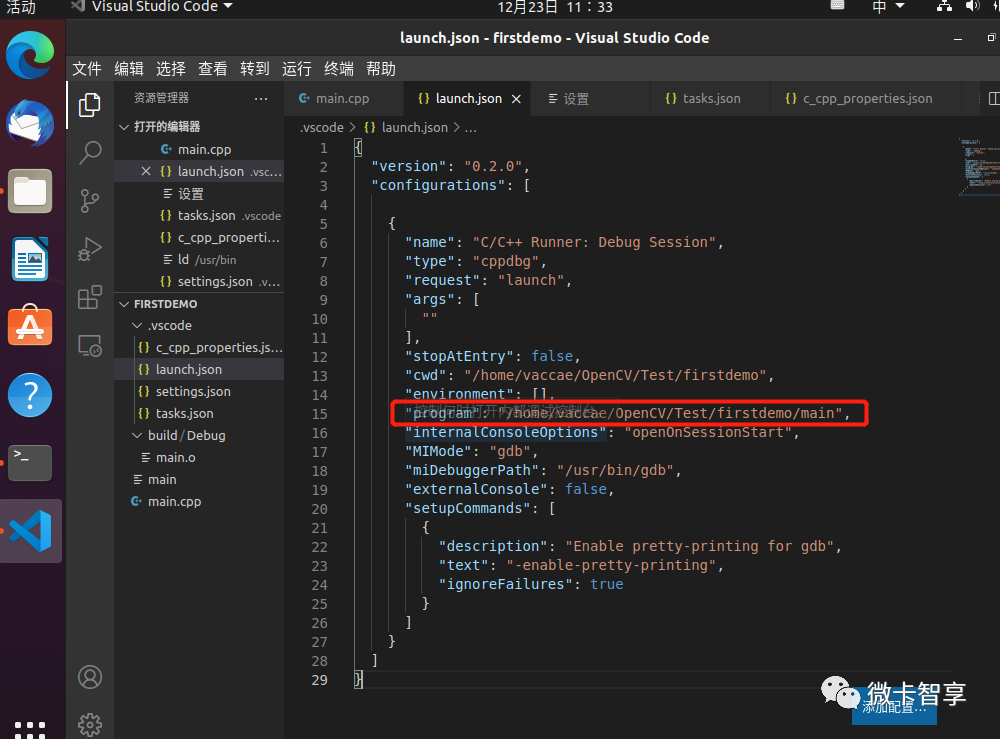Open the Explorer view in activity bar
Image resolution: width=1000 pixels, height=739 pixels.
tap(89, 105)
